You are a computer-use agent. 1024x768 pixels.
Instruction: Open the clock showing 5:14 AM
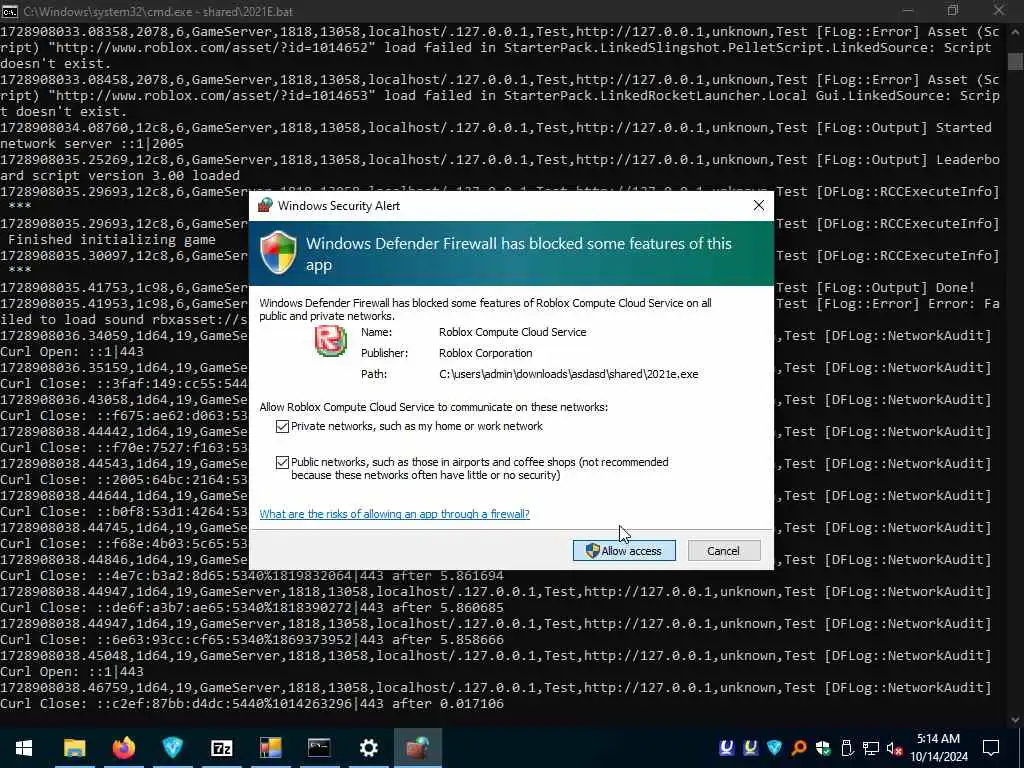tap(938, 748)
